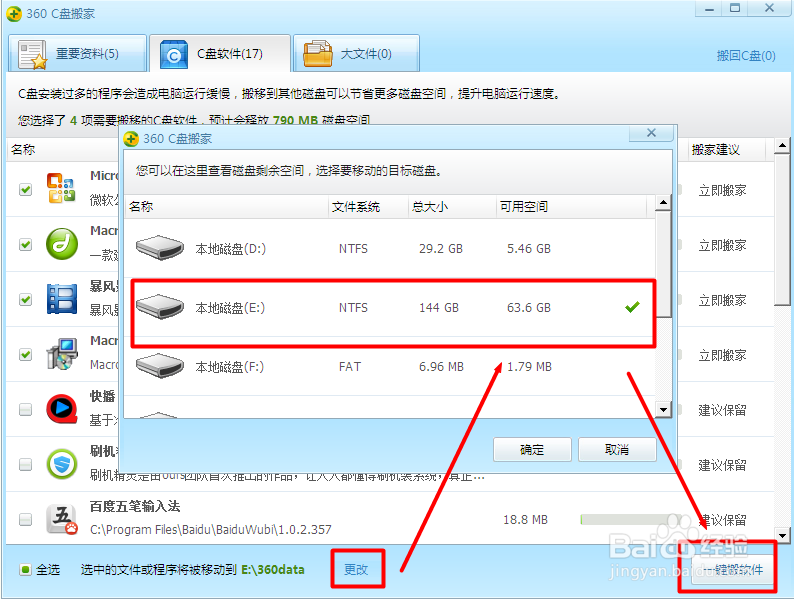Open the 重要资料(5) tab
This screenshot has width=794, height=599.
click(x=77, y=53)
